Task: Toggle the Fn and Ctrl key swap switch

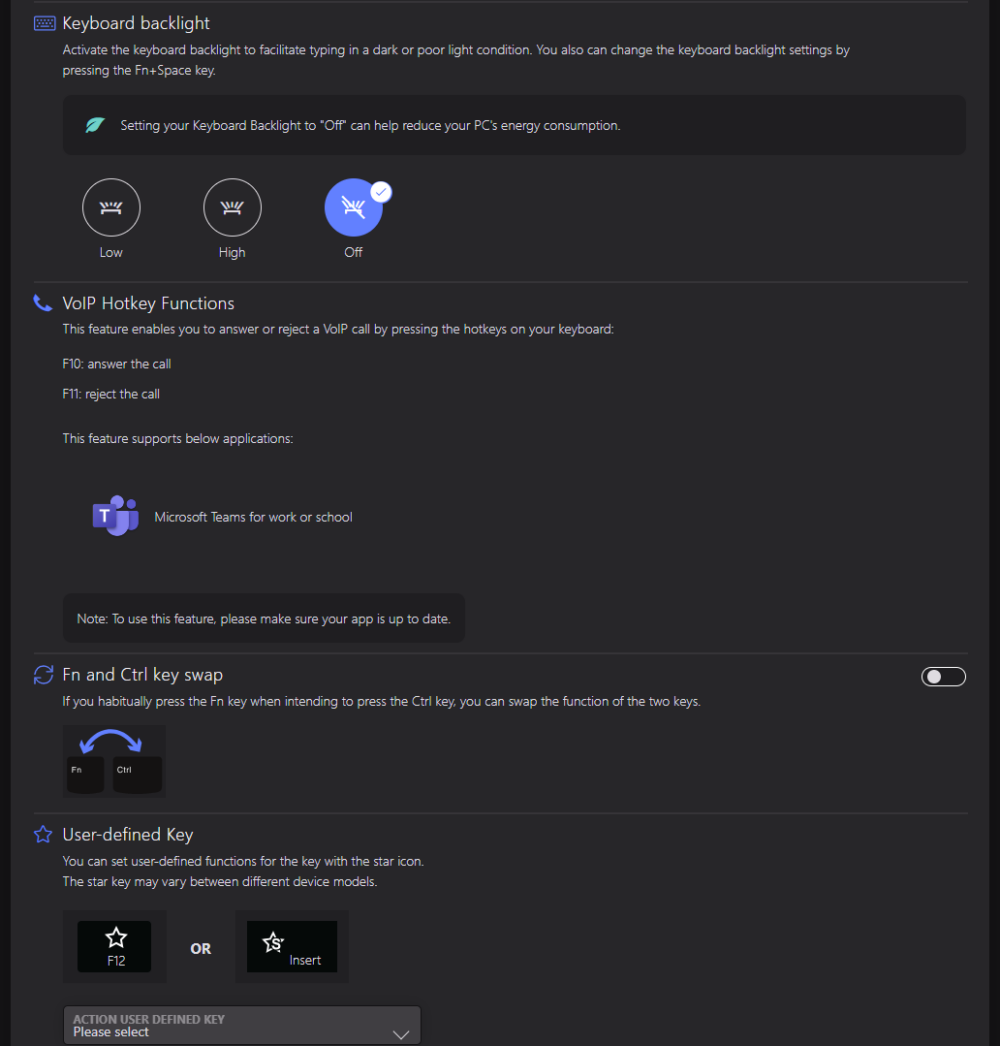Action: tap(943, 677)
